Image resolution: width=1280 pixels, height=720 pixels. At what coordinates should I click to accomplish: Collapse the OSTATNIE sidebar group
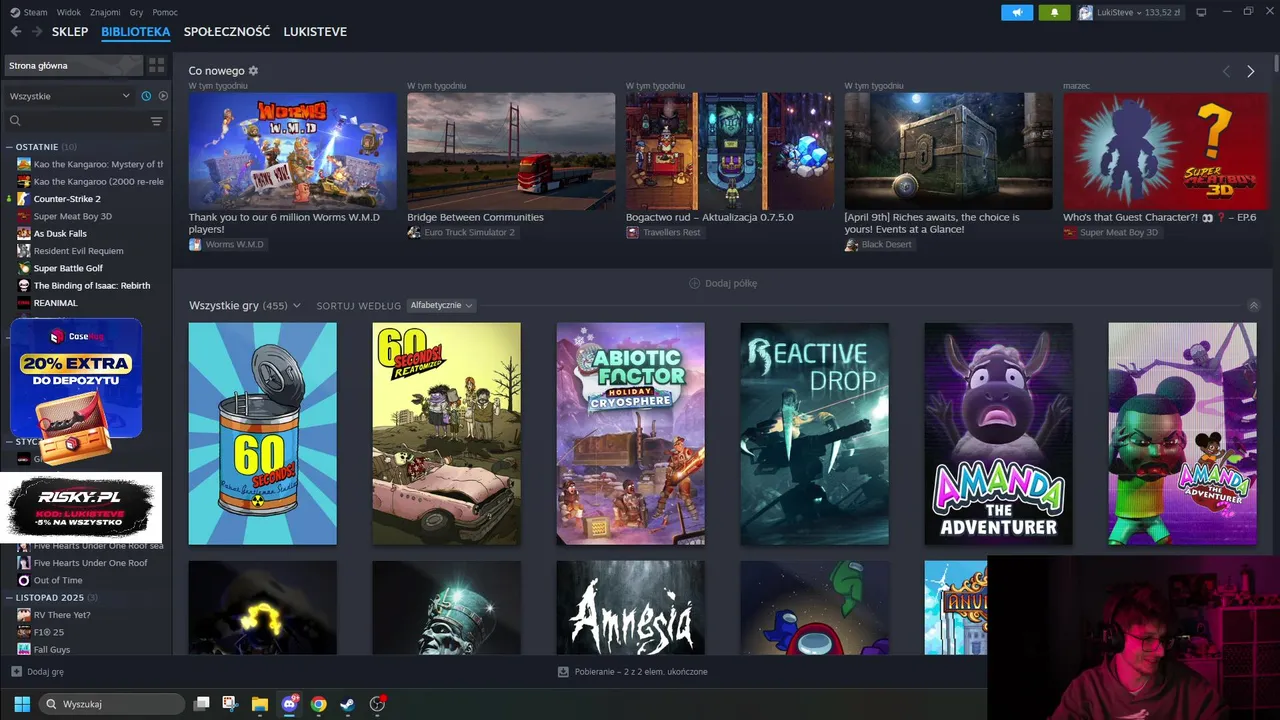10,147
